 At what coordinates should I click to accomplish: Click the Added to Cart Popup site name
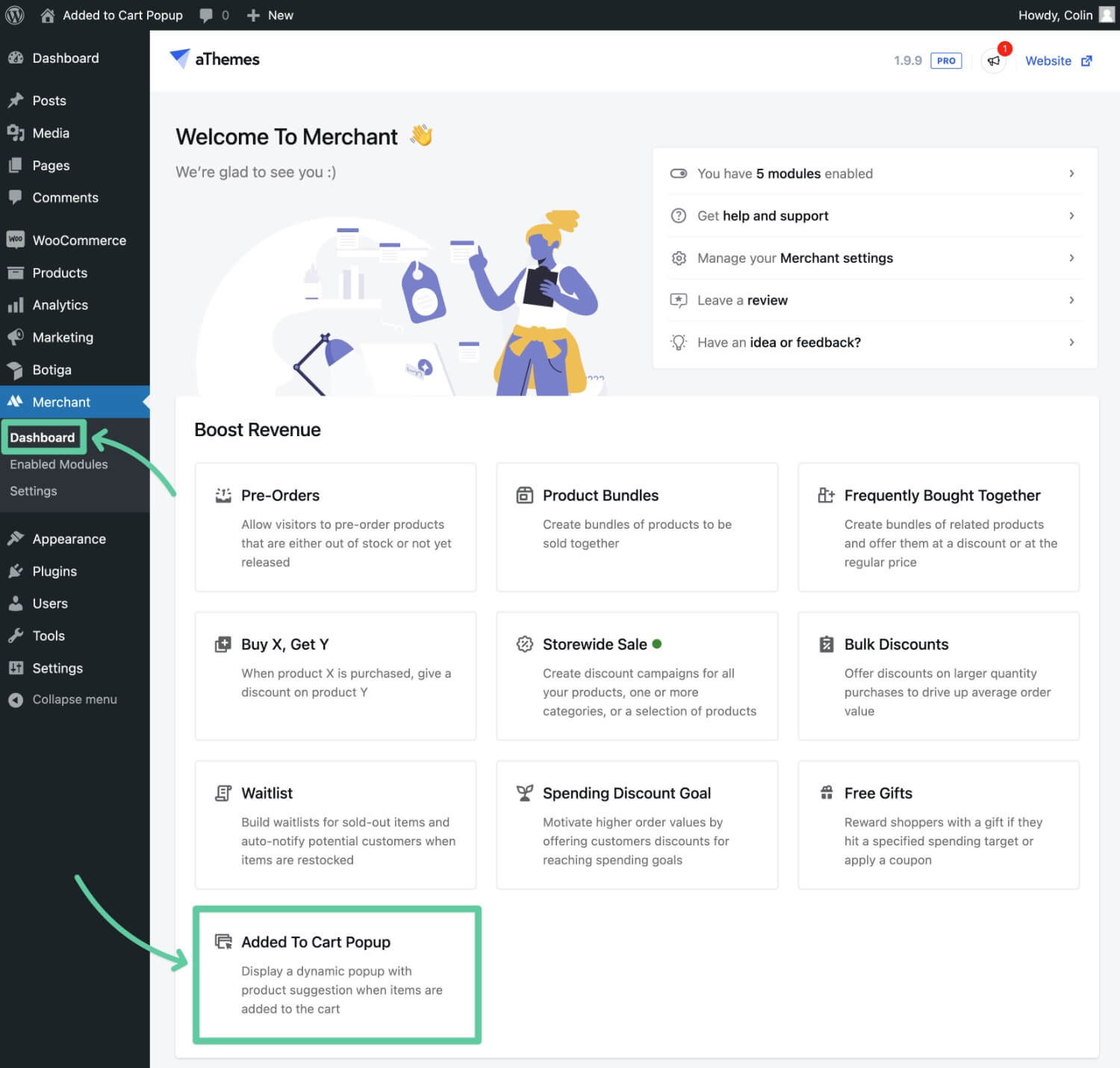click(x=122, y=15)
